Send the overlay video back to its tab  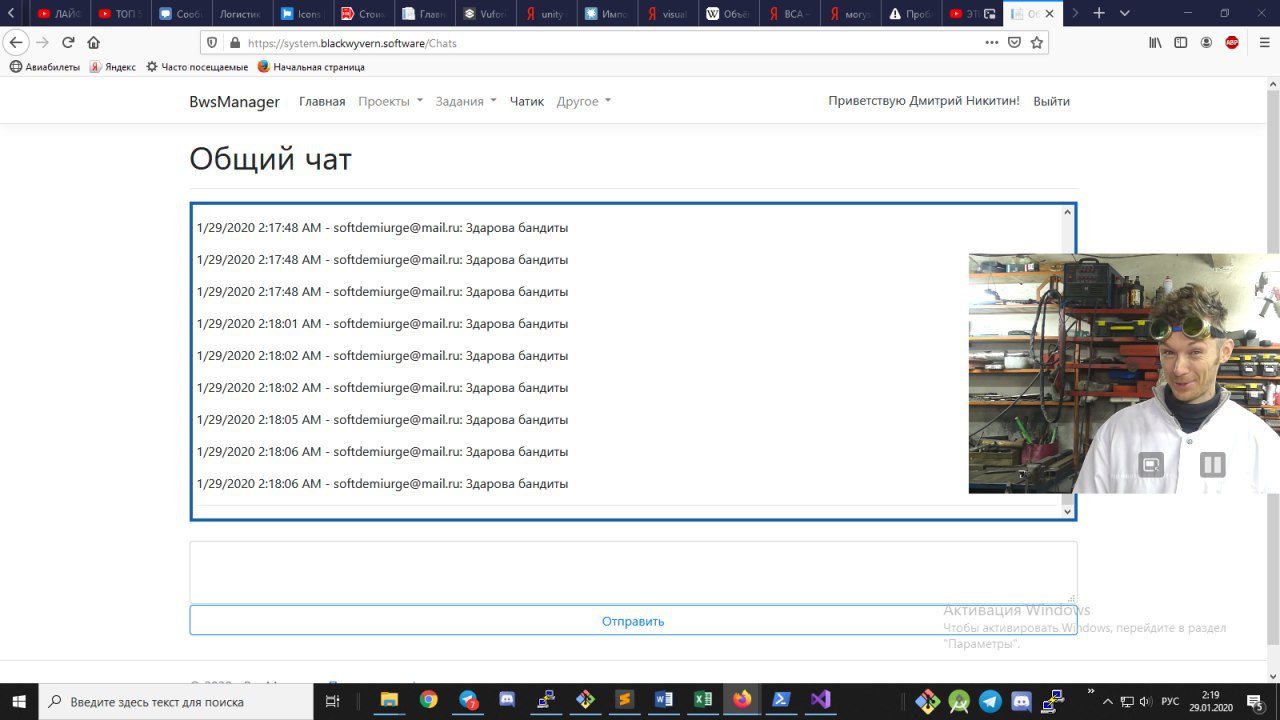click(1151, 464)
